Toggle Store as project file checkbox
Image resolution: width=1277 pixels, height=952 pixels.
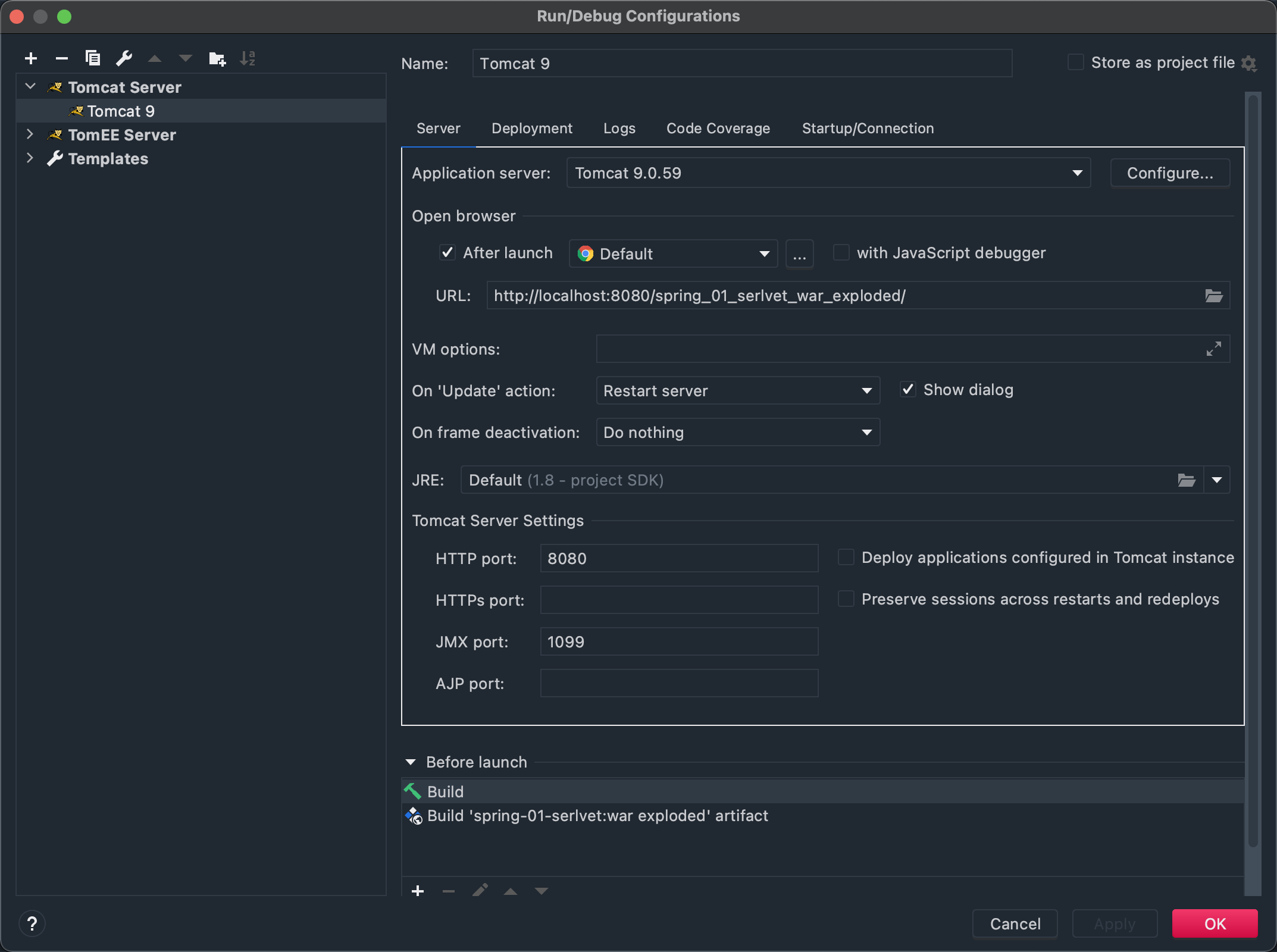[1076, 62]
